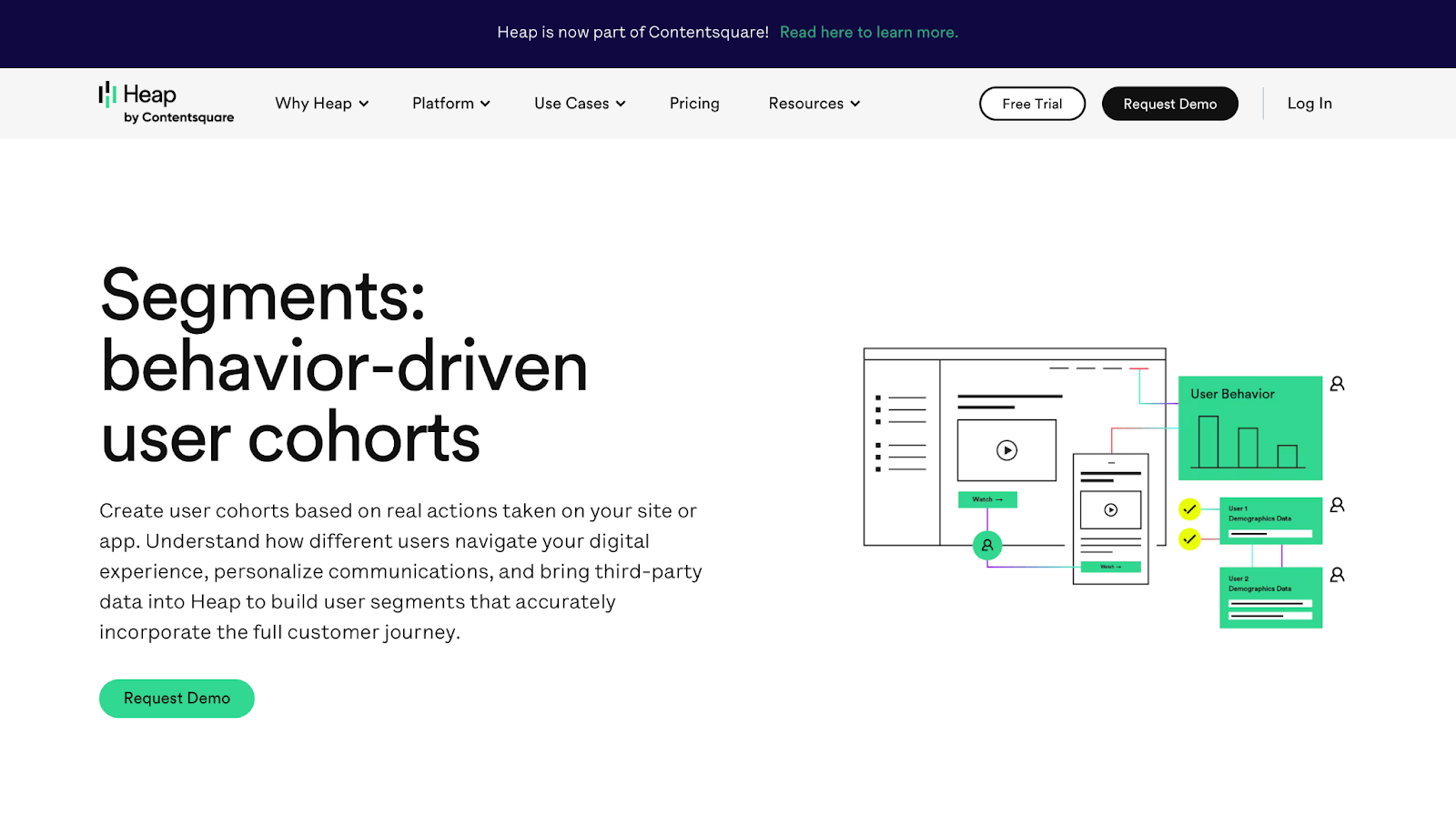This screenshot has height=825, width=1456.
Task: Click the User 2 Demographics Data card
Action: [x=1270, y=598]
